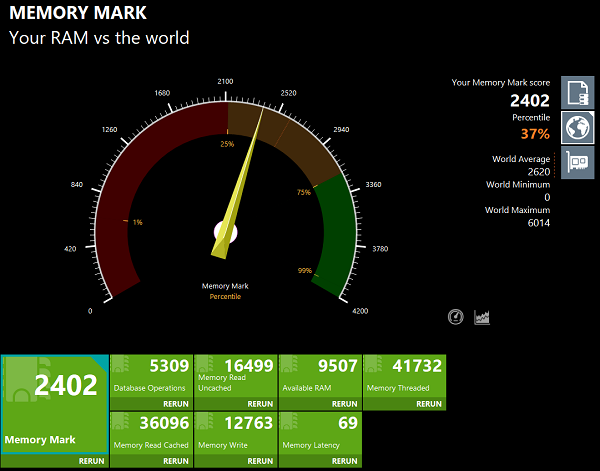Click the 75% marker on the gauge

point(303,192)
